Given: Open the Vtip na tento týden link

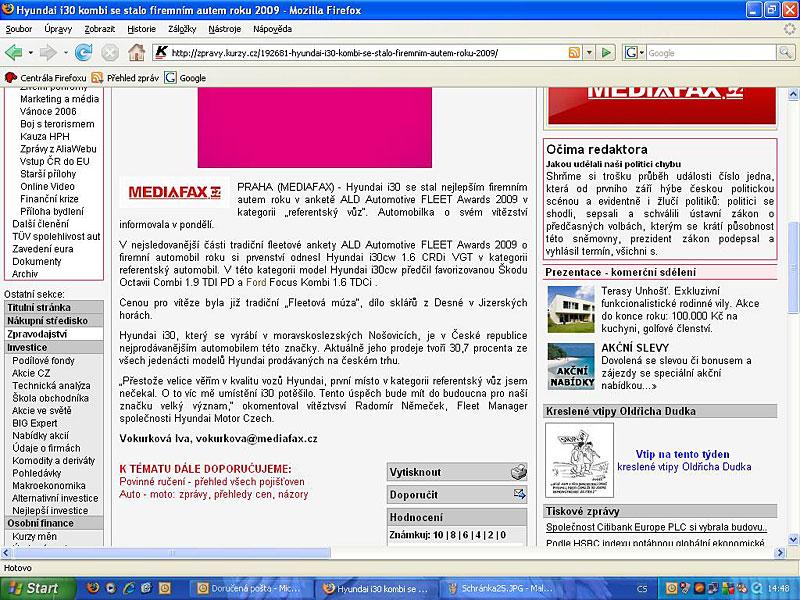Looking at the screenshot, I should pyautogui.click(x=683, y=454).
